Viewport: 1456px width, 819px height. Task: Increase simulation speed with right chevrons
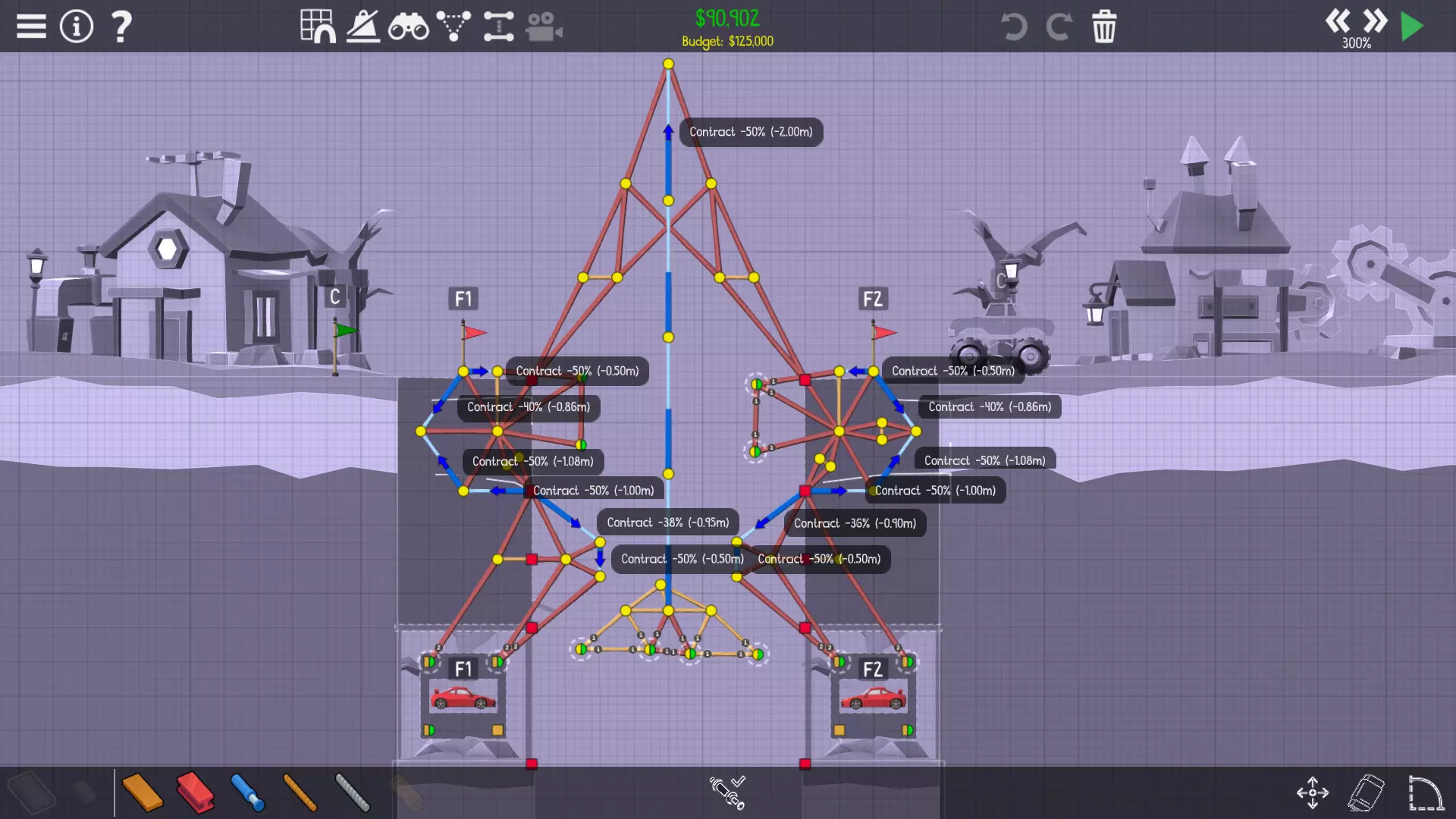pyautogui.click(x=1375, y=20)
